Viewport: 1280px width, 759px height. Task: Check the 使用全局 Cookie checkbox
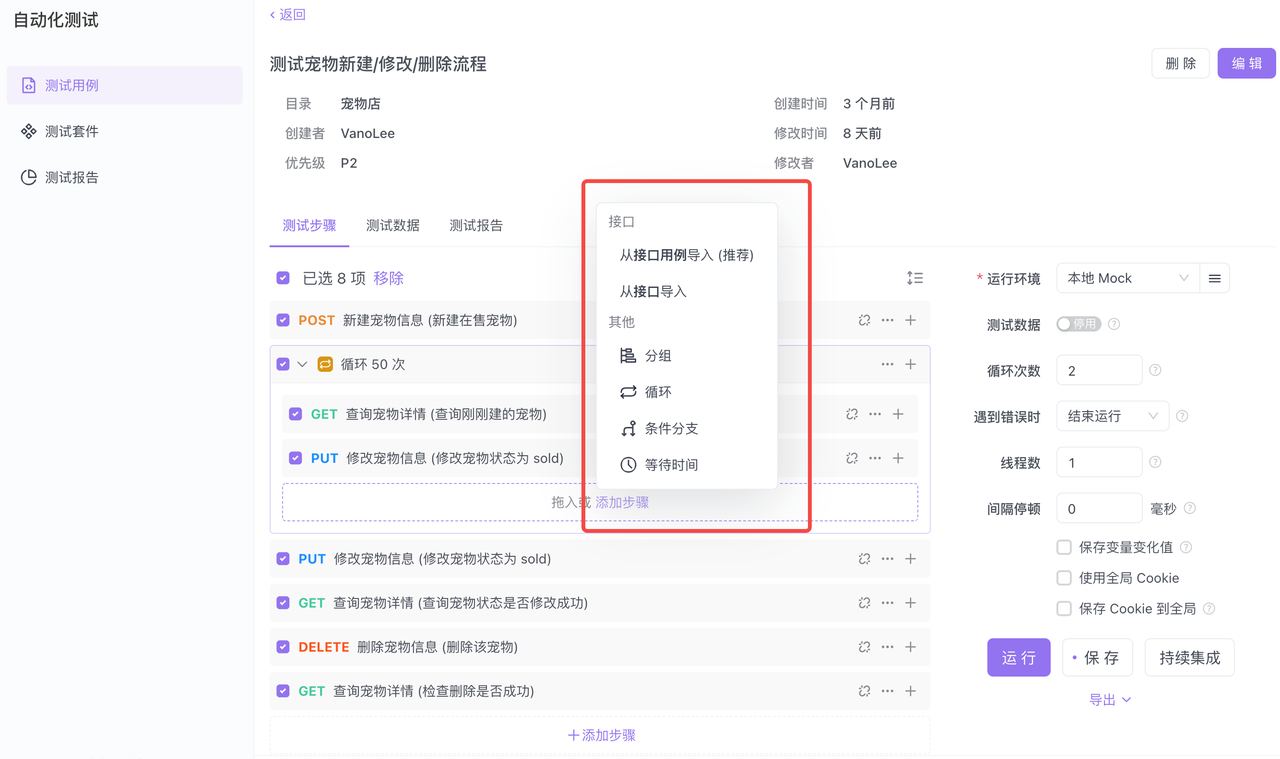[1064, 577]
